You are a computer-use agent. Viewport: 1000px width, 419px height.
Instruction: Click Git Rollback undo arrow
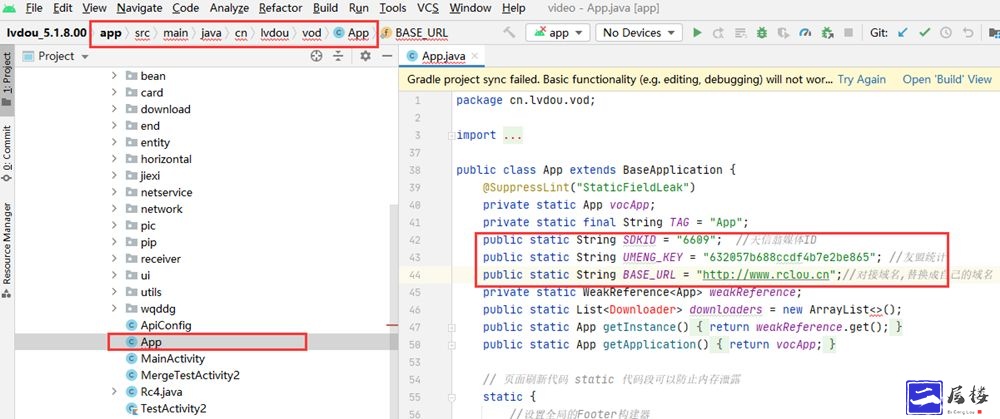point(967,33)
